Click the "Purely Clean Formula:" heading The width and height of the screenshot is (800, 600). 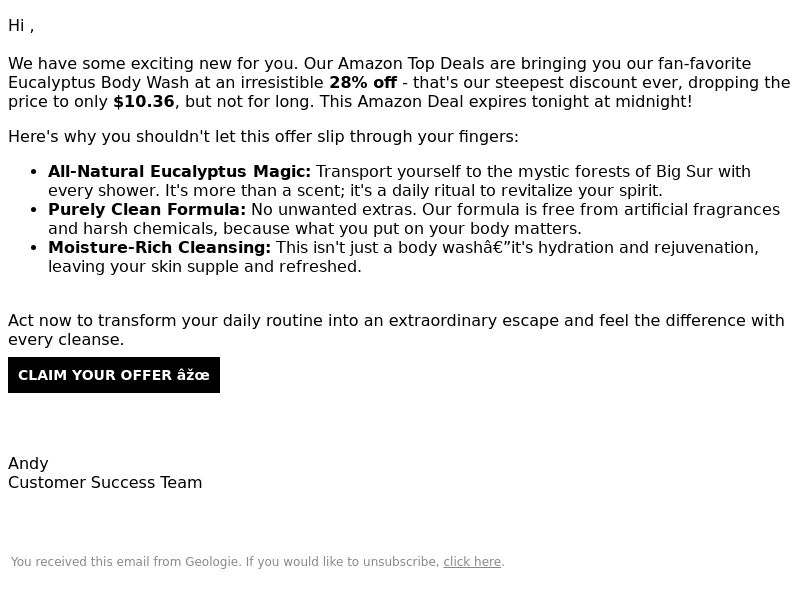tap(147, 210)
